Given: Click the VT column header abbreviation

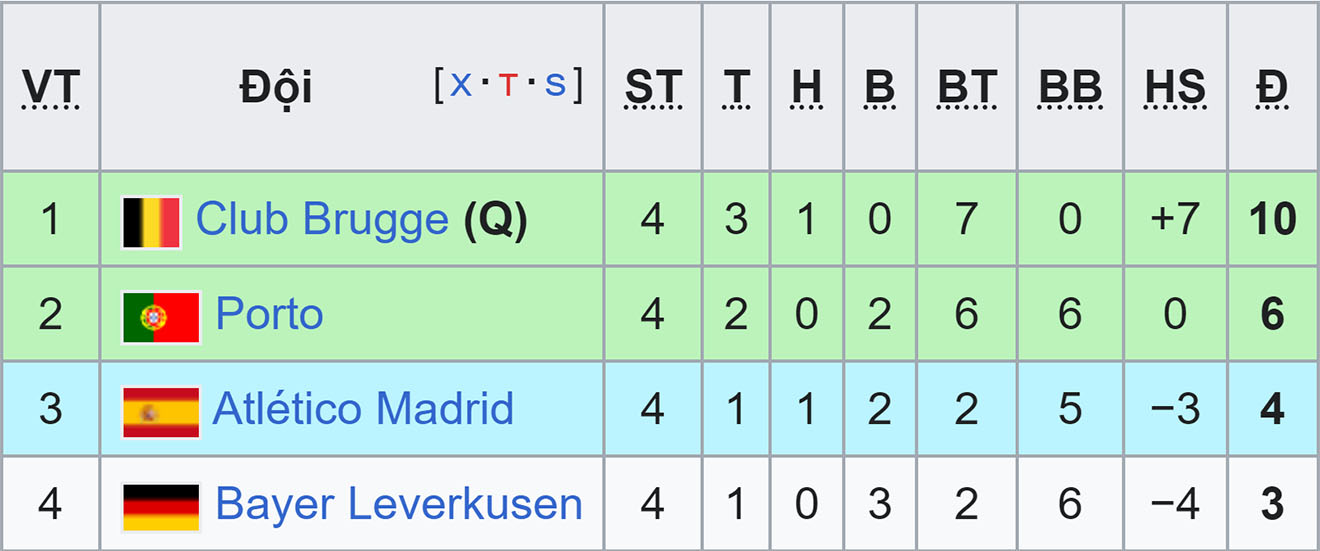Looking at the screenshot, I should tap(50, 88).
